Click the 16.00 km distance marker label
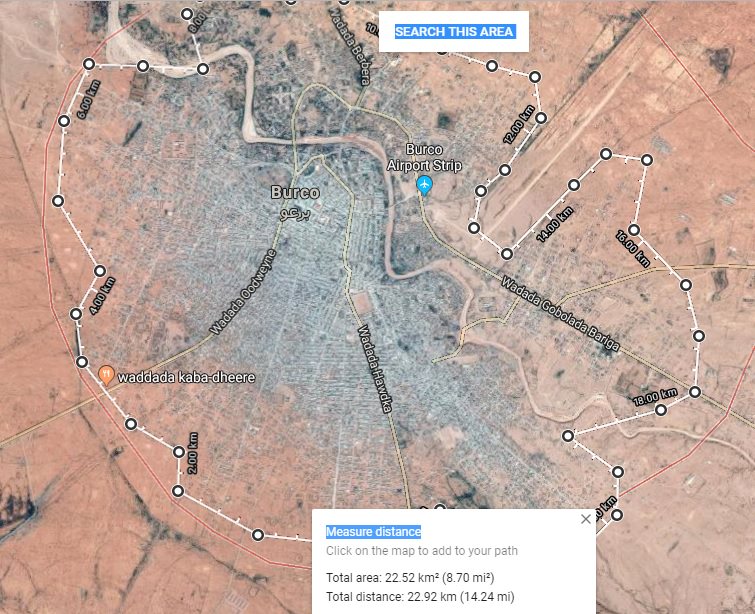This screenshot has height=614, width=755. (633, 249)
